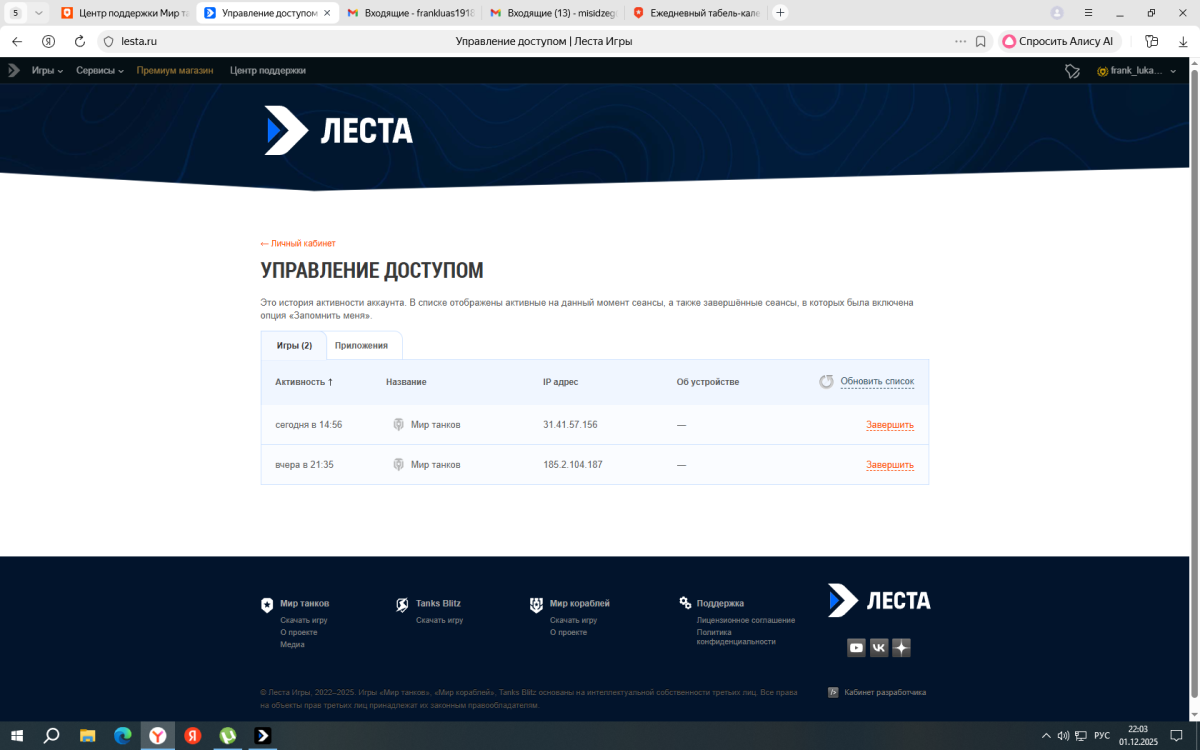Click Мир танков icon in вчера 21:35 row
The width and height of the screenshot is (1200, 750).
399,465
